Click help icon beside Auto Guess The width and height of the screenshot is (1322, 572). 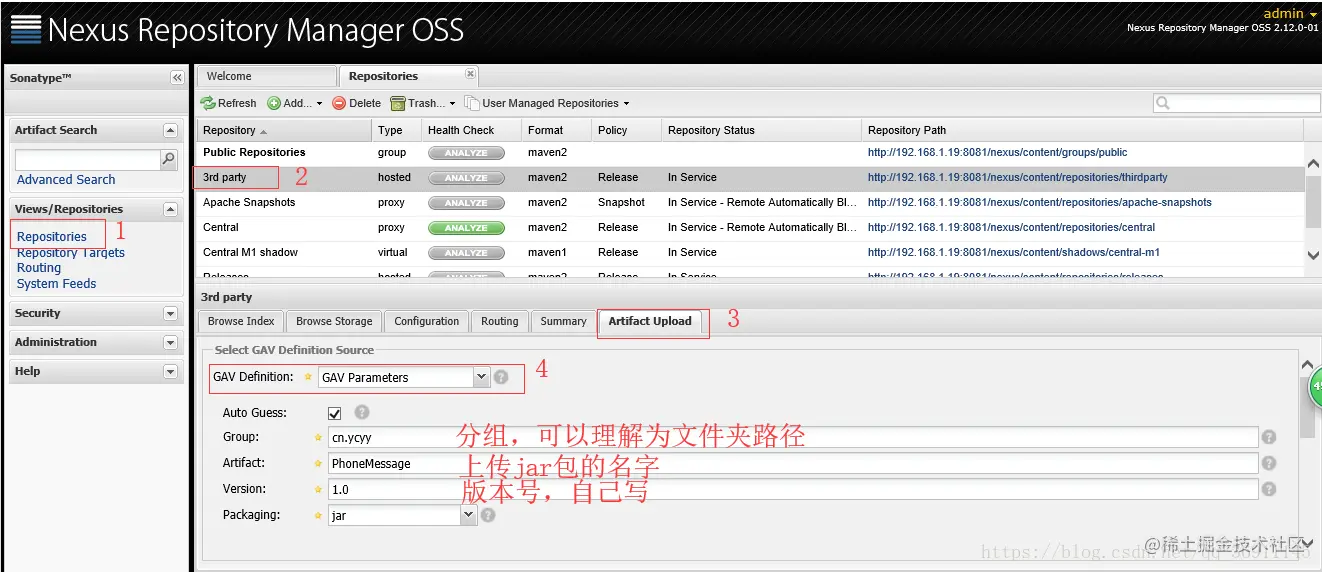coord(362,412)
